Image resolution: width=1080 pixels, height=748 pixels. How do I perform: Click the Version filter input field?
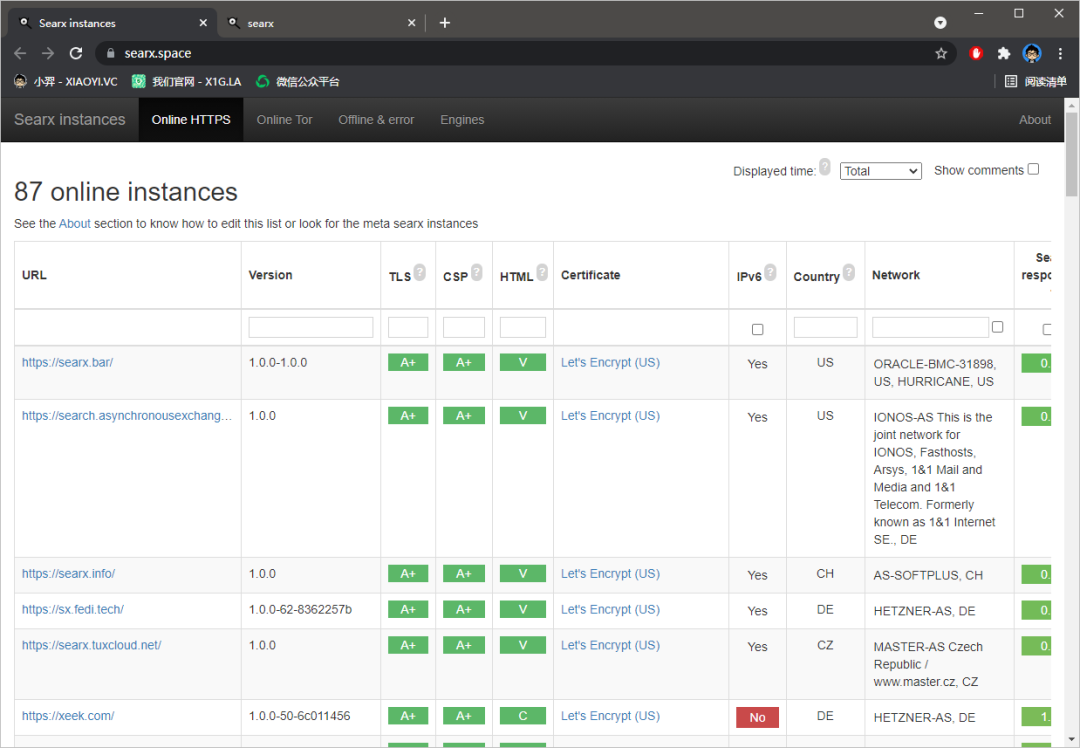310,328
